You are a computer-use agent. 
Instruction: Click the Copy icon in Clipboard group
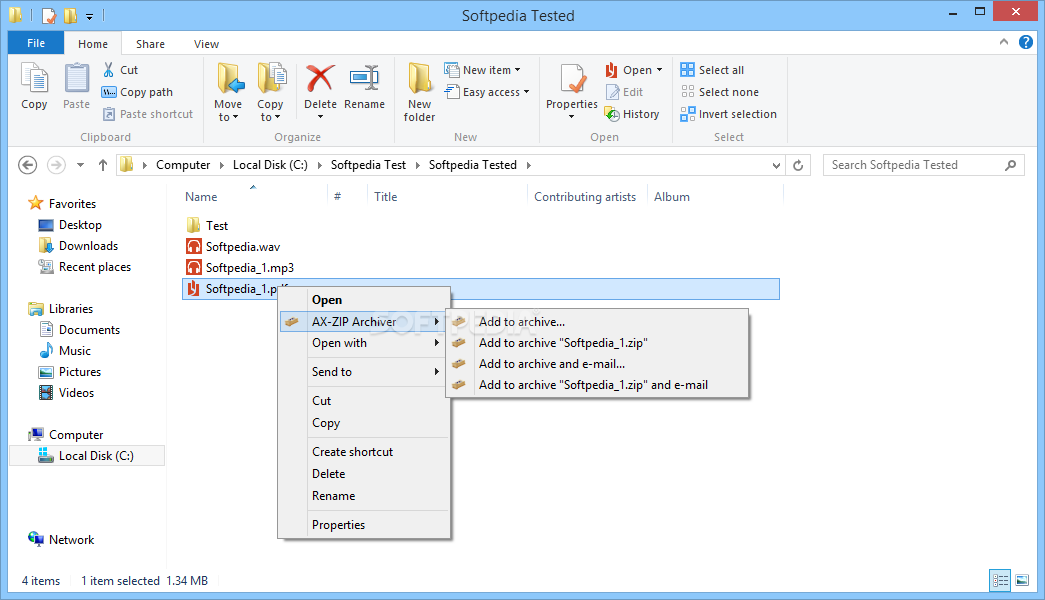(x=34, y=79)
